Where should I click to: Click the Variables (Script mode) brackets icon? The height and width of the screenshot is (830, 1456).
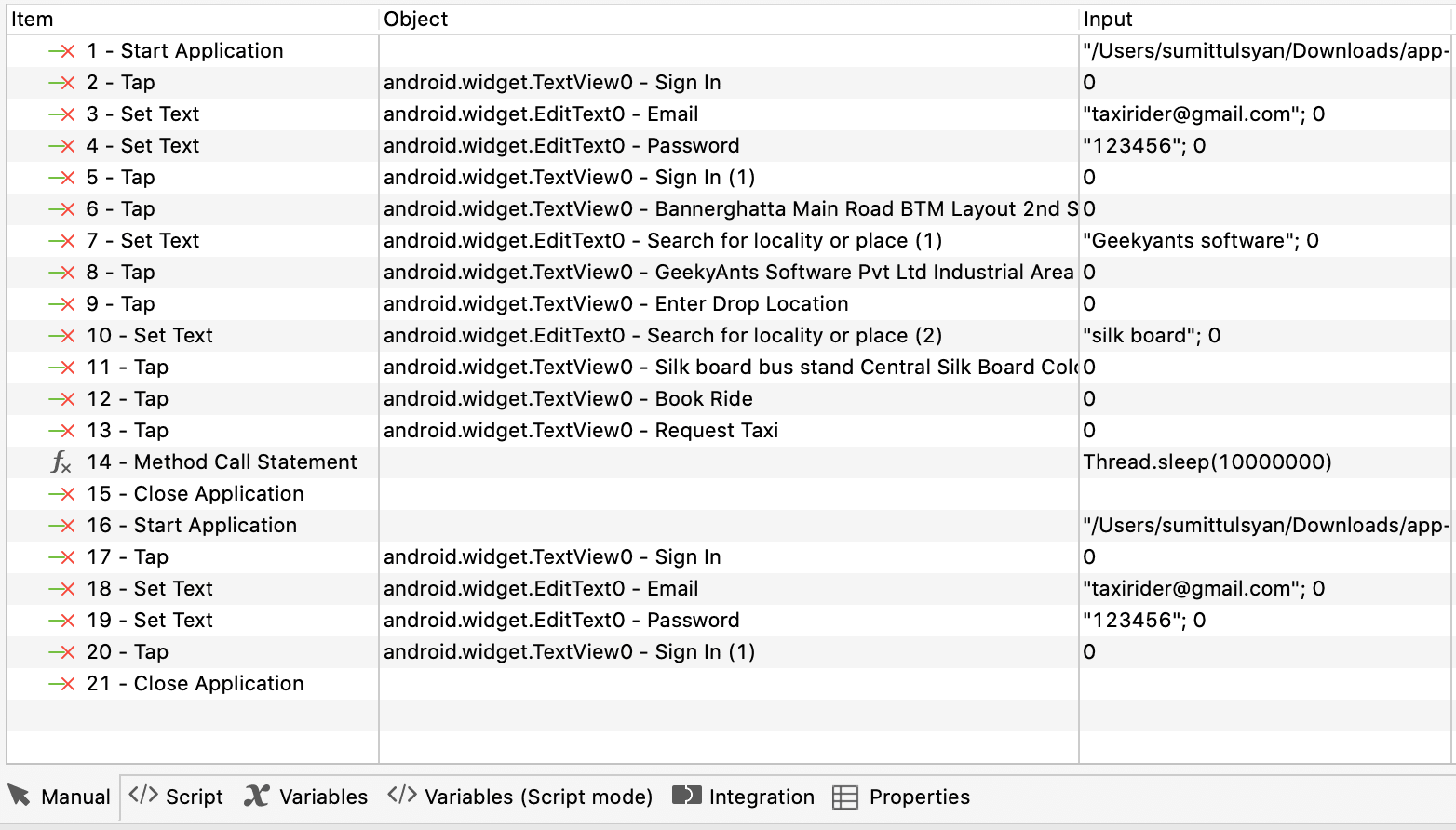(402, 796)
